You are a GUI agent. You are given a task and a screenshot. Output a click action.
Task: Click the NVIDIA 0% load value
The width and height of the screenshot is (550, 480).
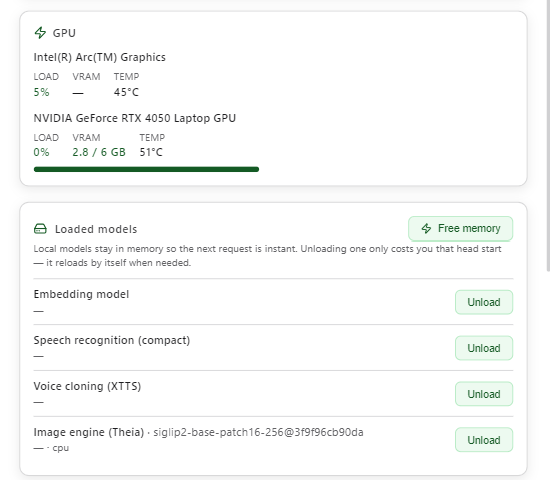(x=41, y=152)
